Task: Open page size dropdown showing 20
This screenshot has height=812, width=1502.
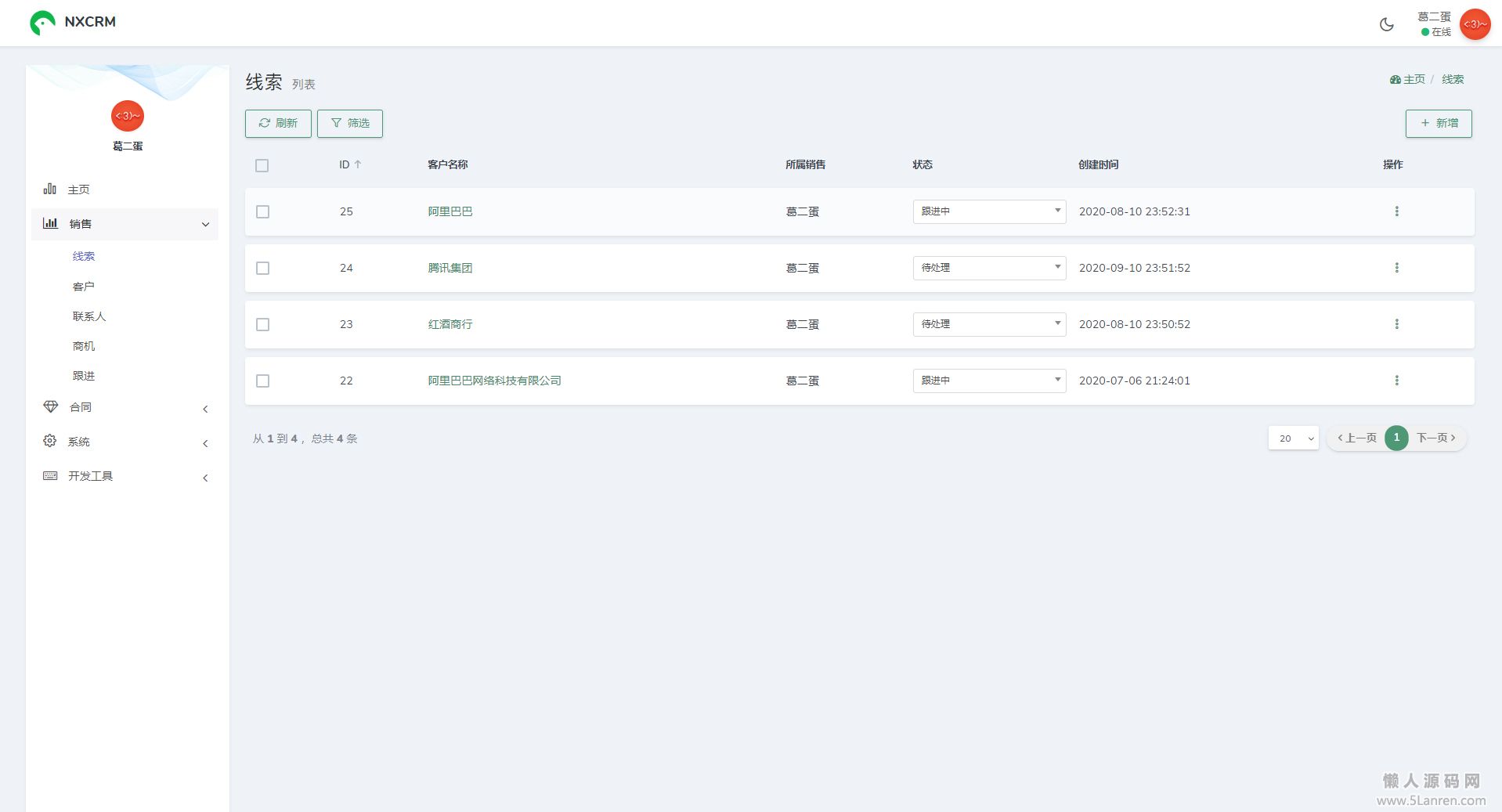Action: 1293,438
